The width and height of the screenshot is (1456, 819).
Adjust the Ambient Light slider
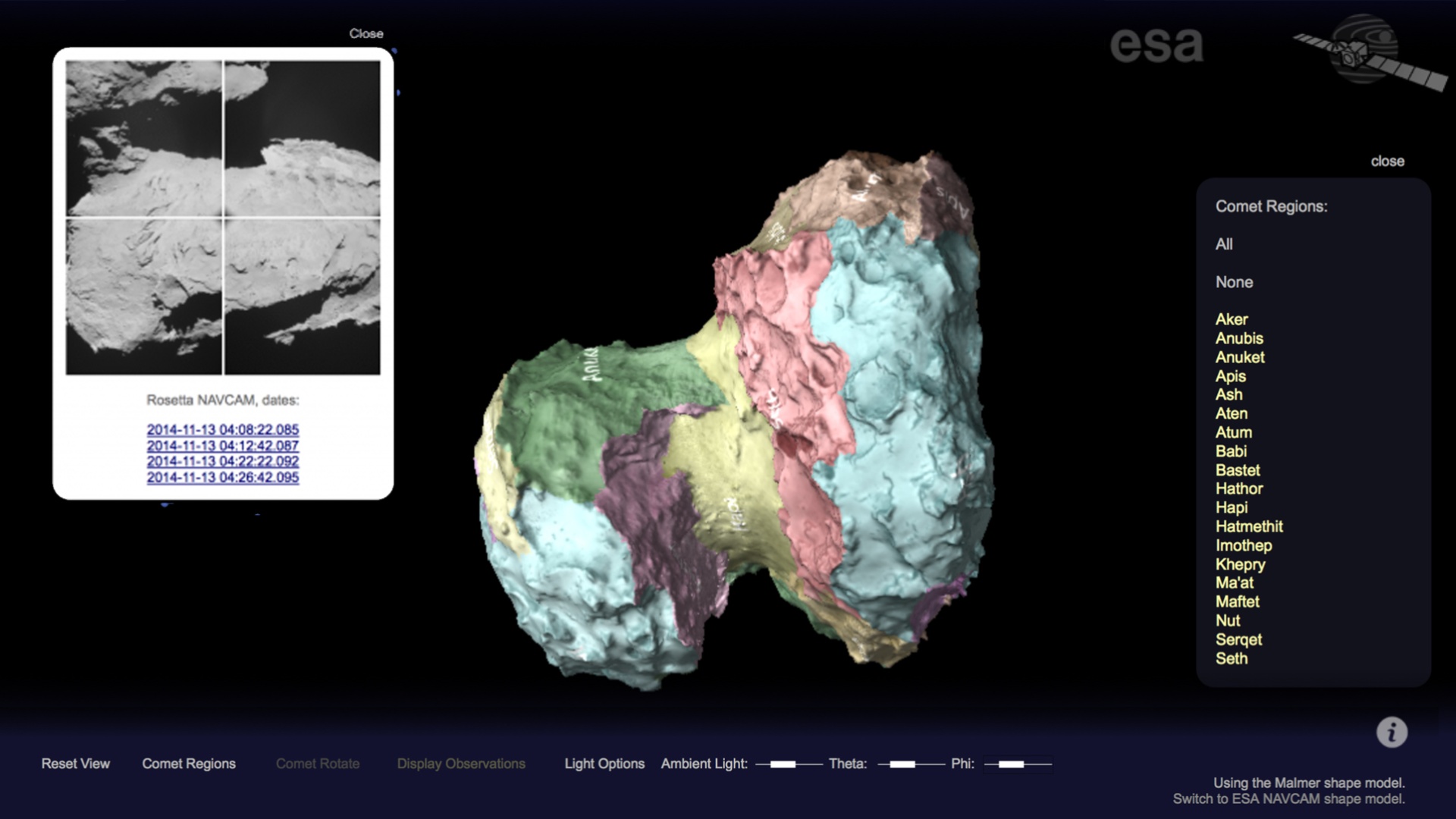(783, 764)
